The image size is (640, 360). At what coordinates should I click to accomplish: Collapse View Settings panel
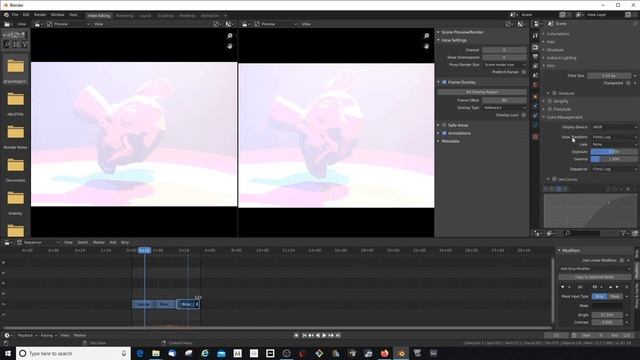click(453, 40)
